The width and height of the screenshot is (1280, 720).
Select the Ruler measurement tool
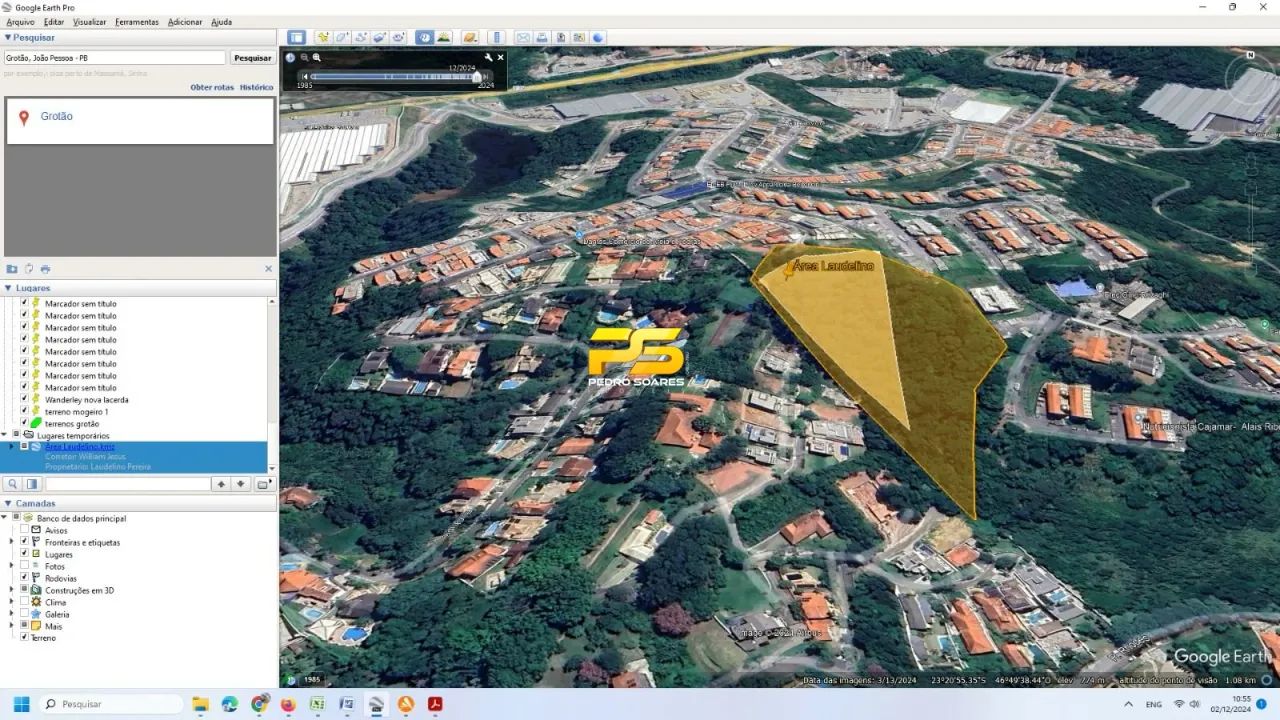[x=497, y=37]
